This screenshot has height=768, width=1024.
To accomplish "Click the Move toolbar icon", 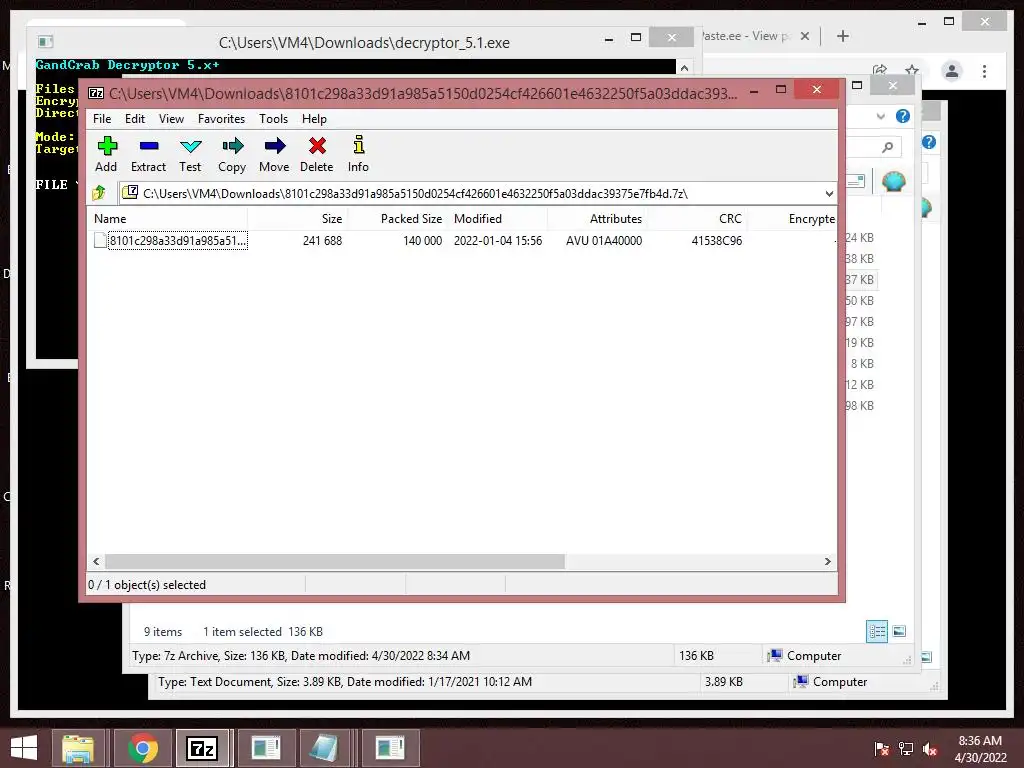I will (274, 146).
